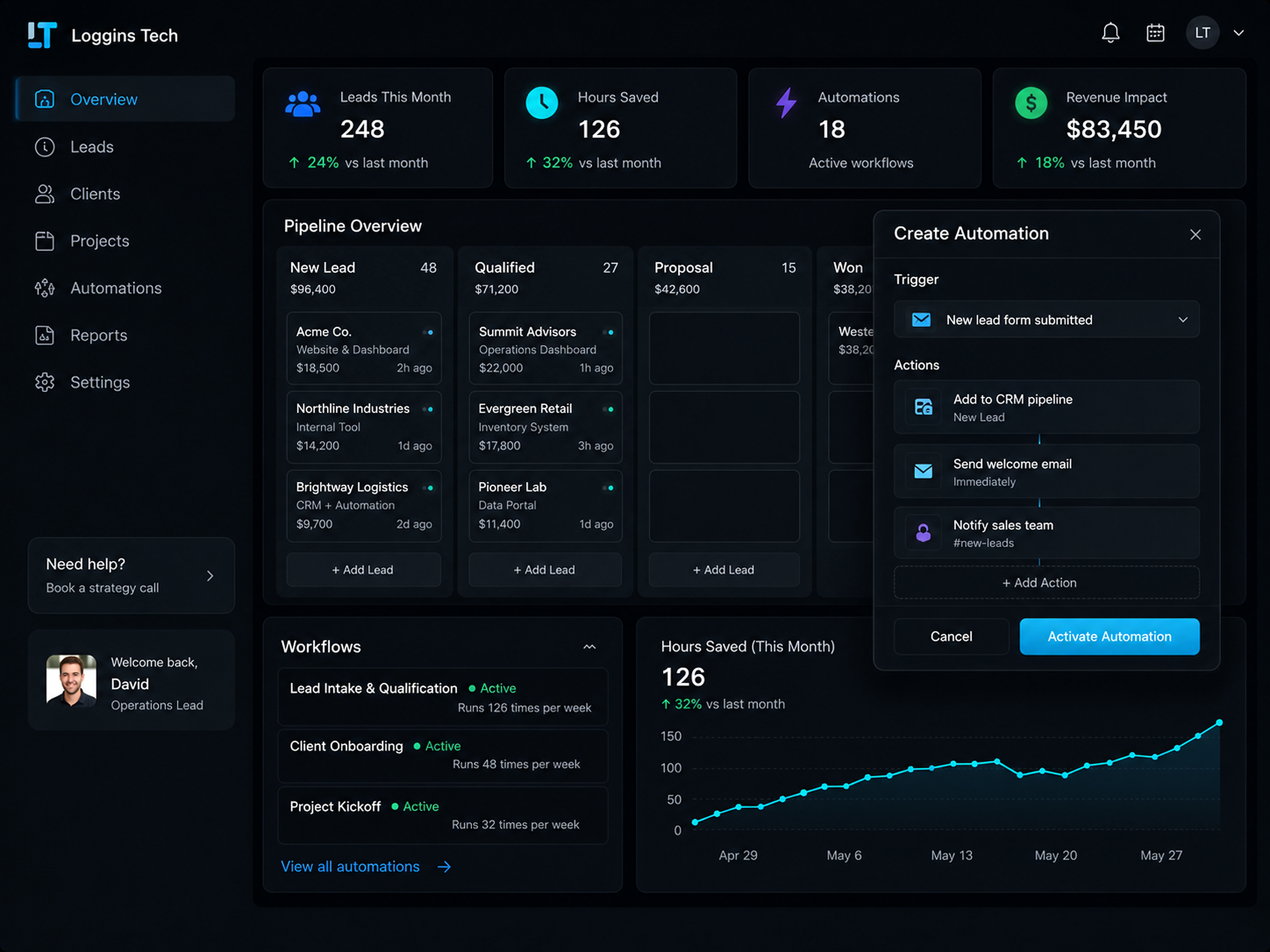1270x952 pixels.
Task: Open the Trigger dropdown
Action: (x=1046, y=320)
